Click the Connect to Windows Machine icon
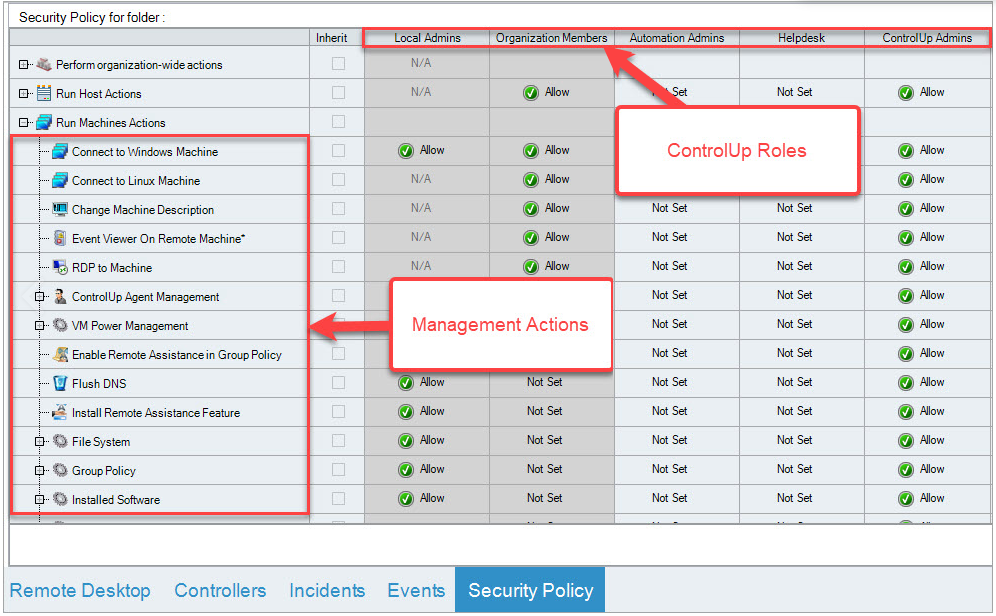Screen dimensions: 996x616 (60, 151)
